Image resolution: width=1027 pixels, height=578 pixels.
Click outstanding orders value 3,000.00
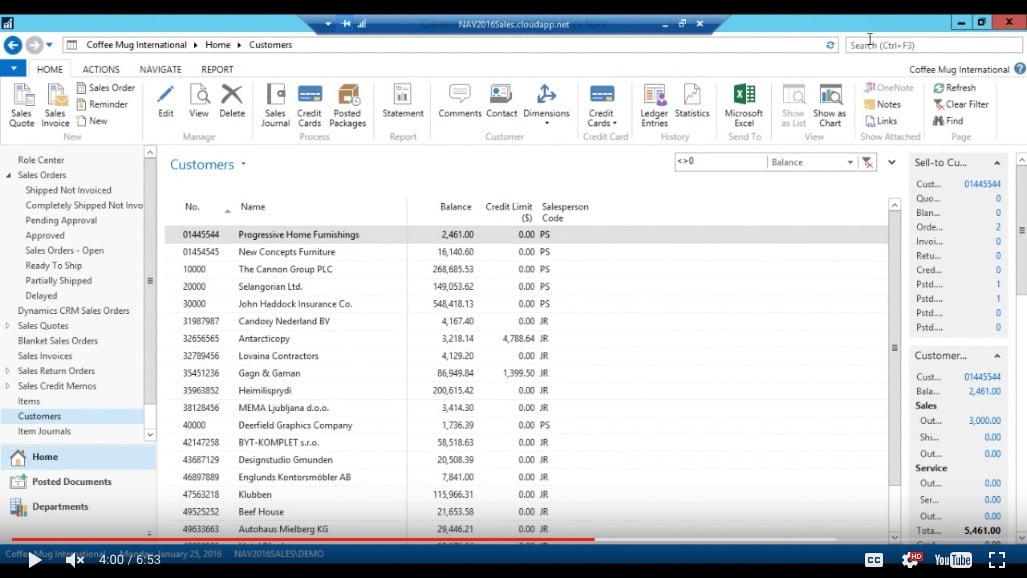click(984, 421)
